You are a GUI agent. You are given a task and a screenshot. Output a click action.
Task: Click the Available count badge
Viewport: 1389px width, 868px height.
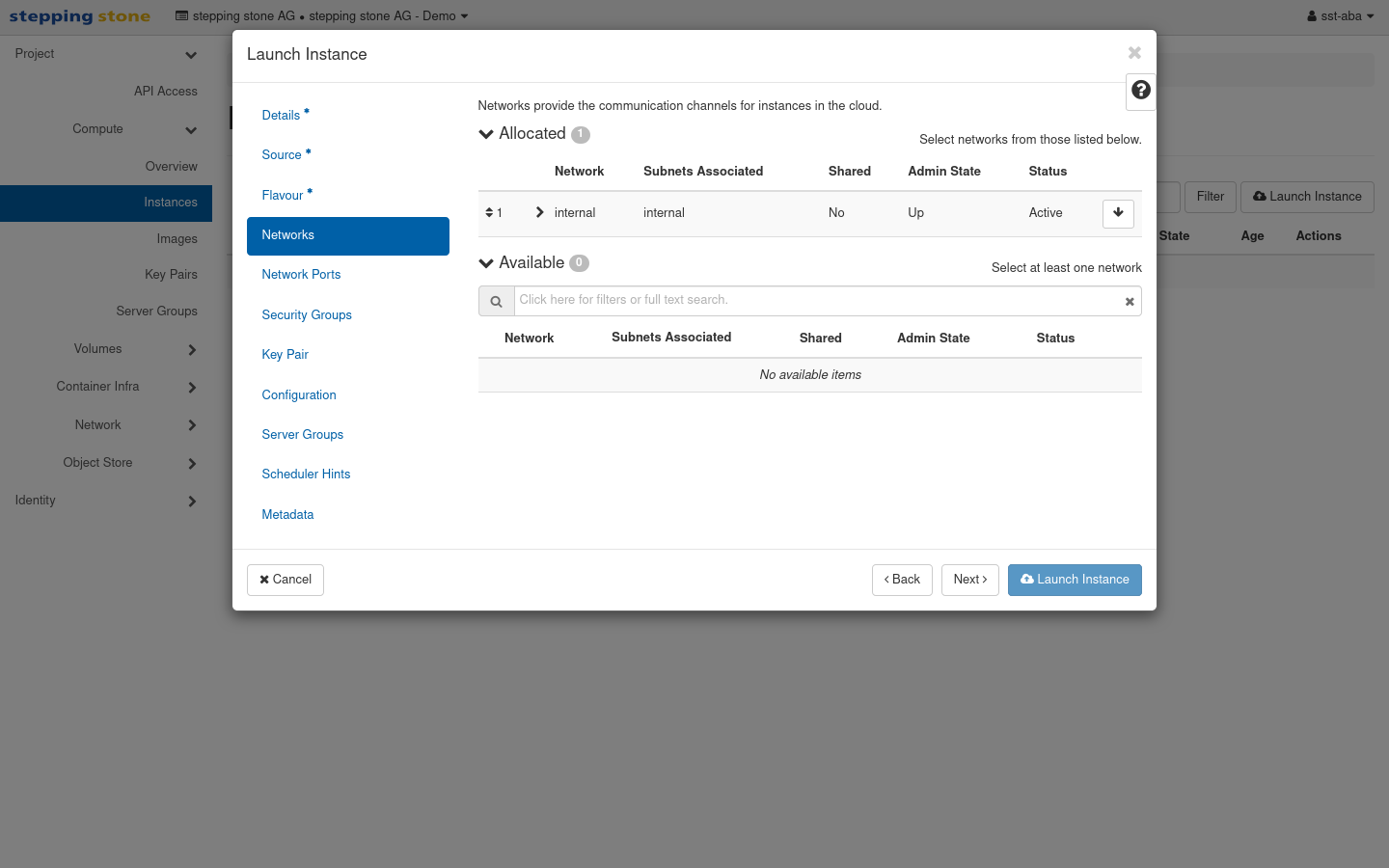[x=579, y=263]
